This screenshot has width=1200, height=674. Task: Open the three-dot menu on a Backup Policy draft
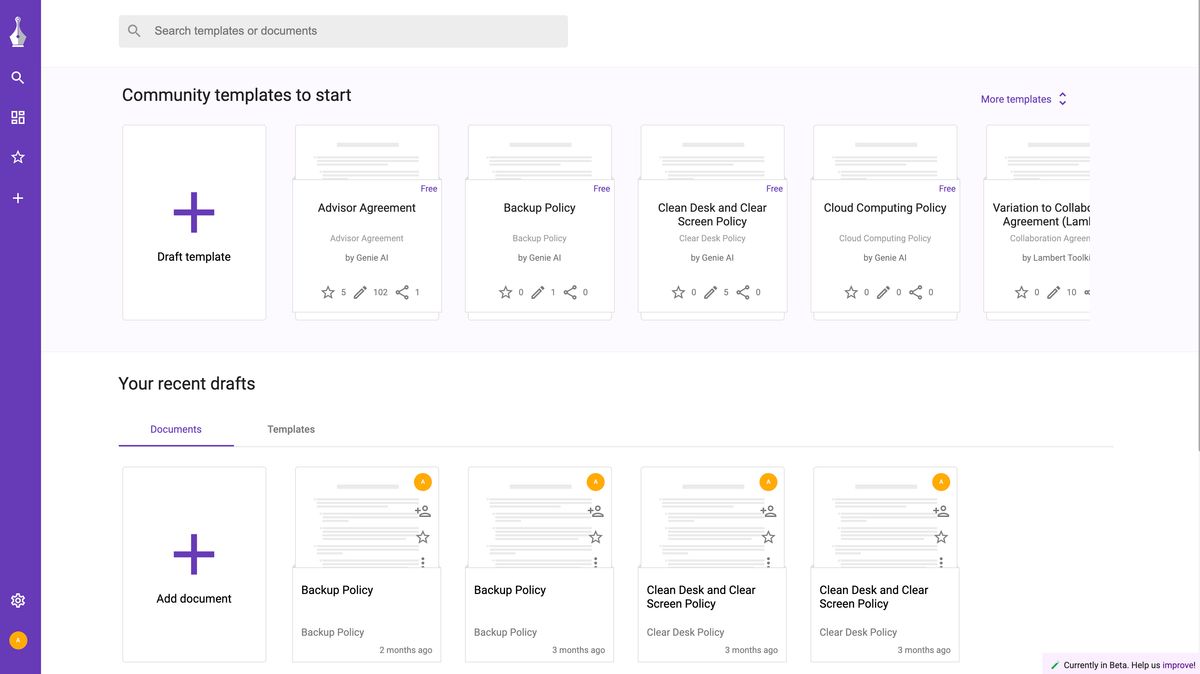pos(423,560)
